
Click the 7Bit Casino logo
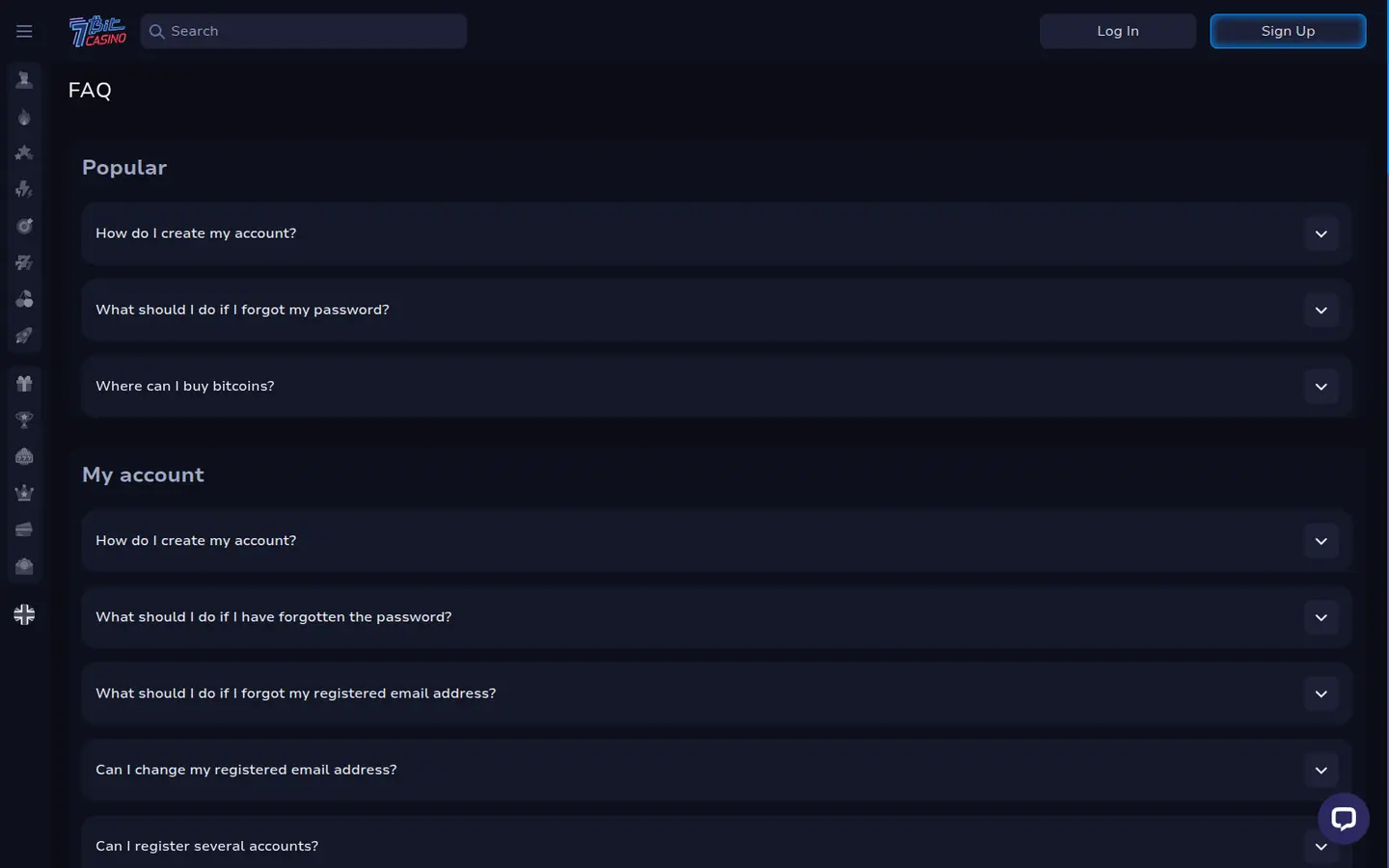[97, 31]
